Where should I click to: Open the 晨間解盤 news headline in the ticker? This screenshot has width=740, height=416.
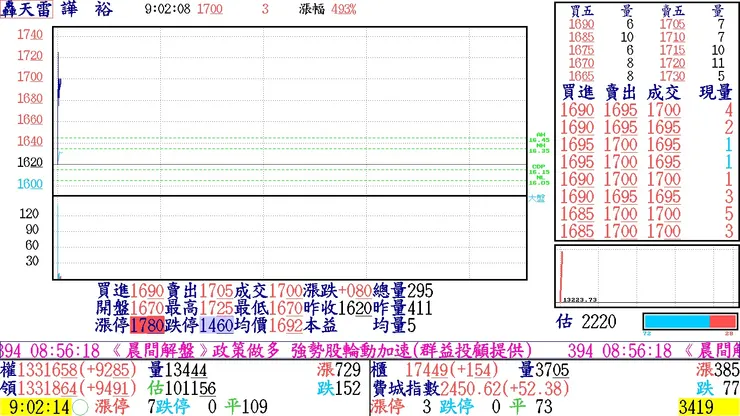(321, 351)
